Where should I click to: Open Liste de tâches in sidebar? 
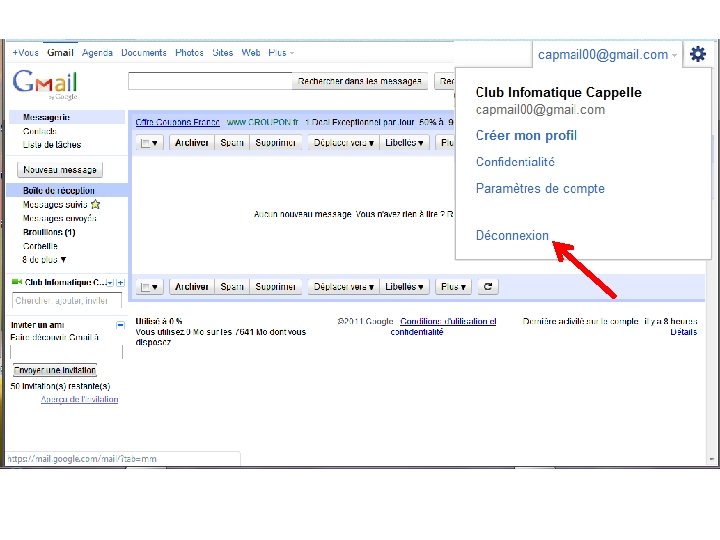pyautogui.click(x=52, y=145)
